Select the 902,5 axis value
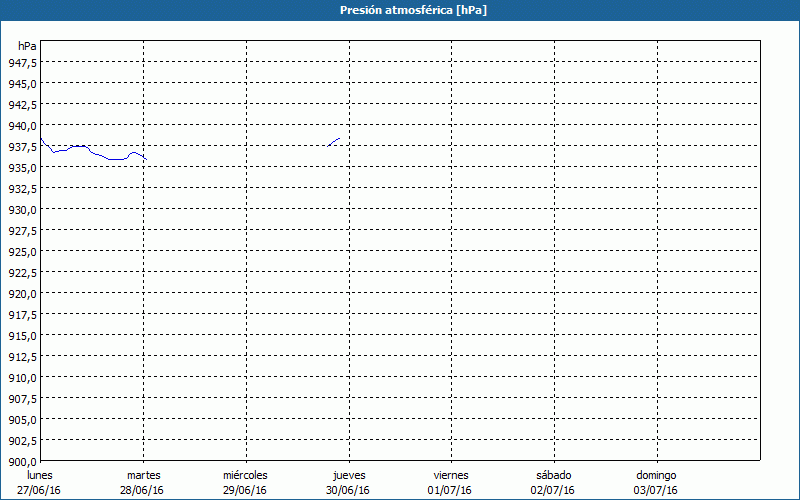 coord(22,440)
